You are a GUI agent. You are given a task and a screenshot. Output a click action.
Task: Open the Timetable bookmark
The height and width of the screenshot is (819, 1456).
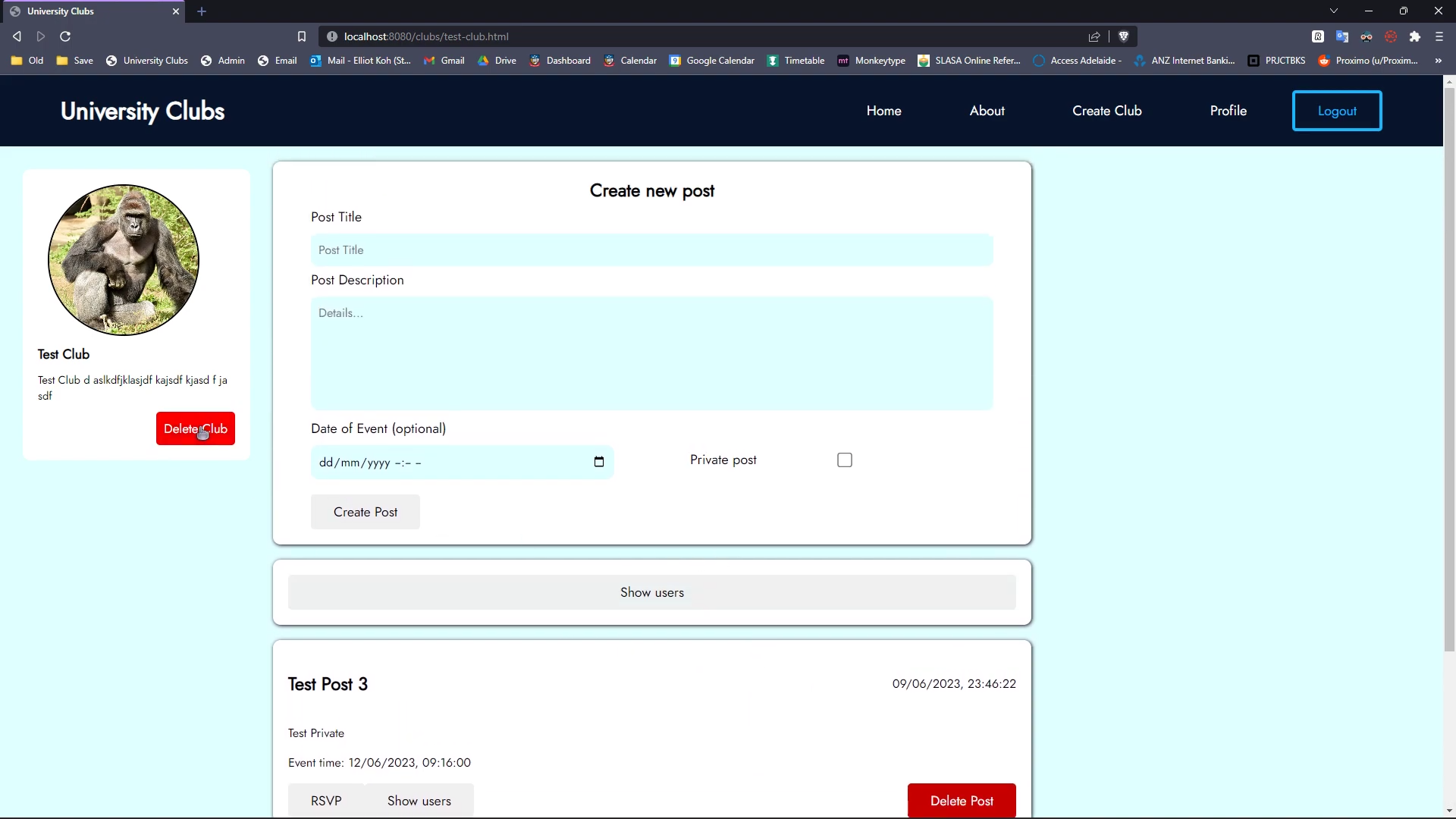[795, 61]
